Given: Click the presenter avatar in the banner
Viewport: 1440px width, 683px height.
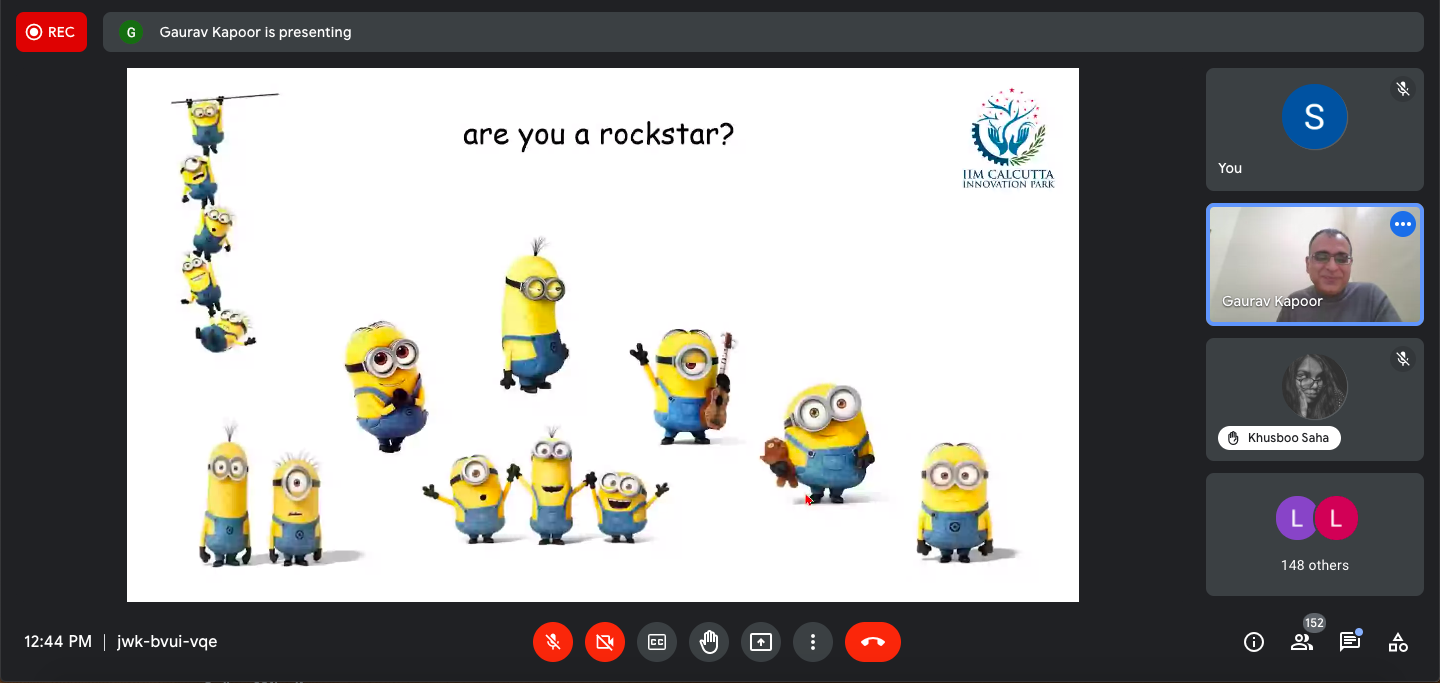Looking at the screenshot, I should click(130, 32).
